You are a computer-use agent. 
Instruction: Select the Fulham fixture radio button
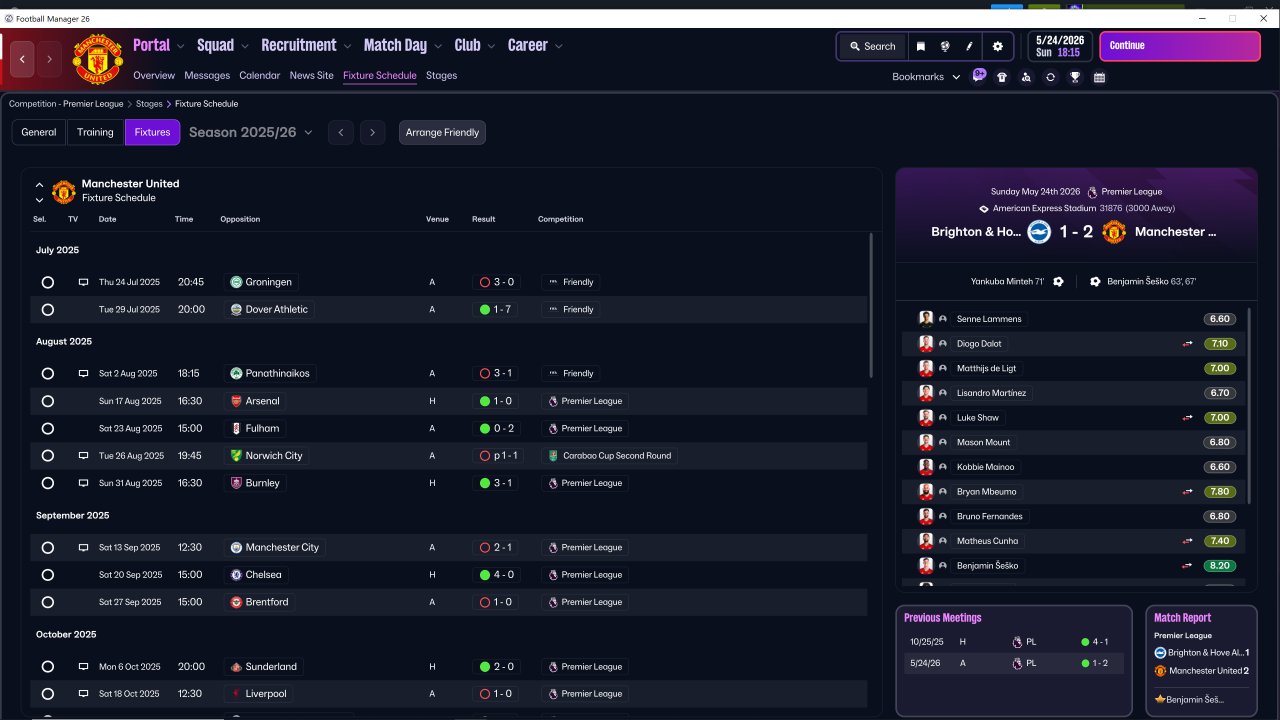pyautogui.click(x=47, y=428)
